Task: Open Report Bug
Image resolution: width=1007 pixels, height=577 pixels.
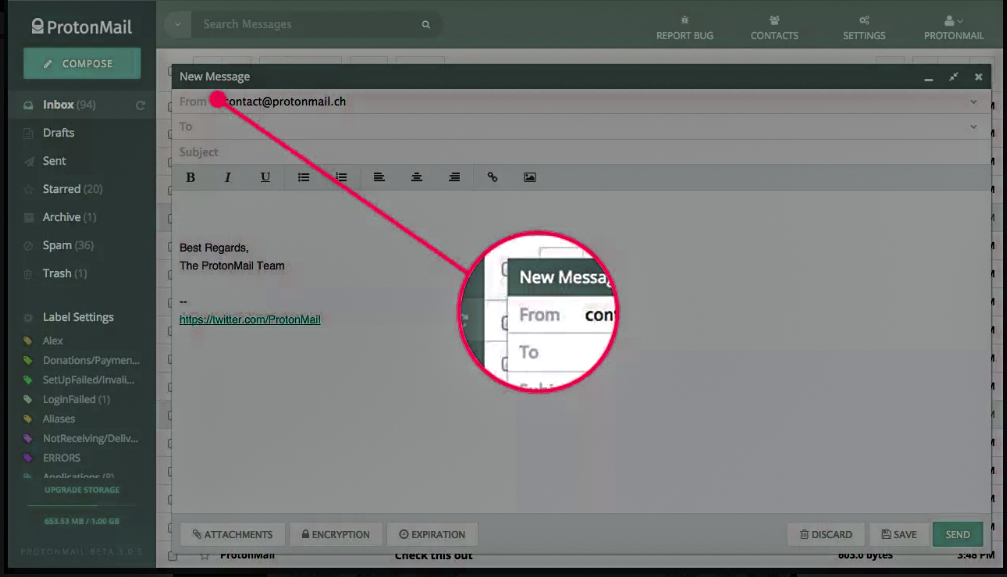Action: pyautogui.click(x=685, y=28)
